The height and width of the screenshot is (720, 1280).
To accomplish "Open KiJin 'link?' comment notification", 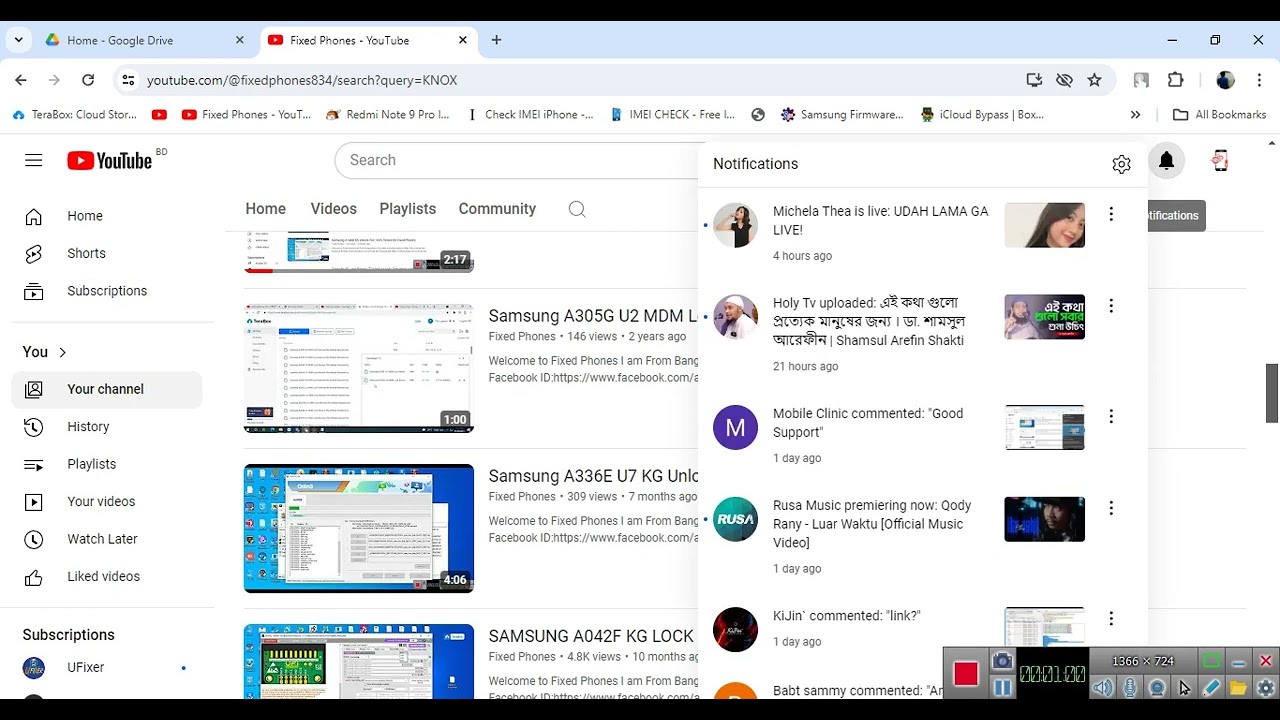I will [846, 616].
